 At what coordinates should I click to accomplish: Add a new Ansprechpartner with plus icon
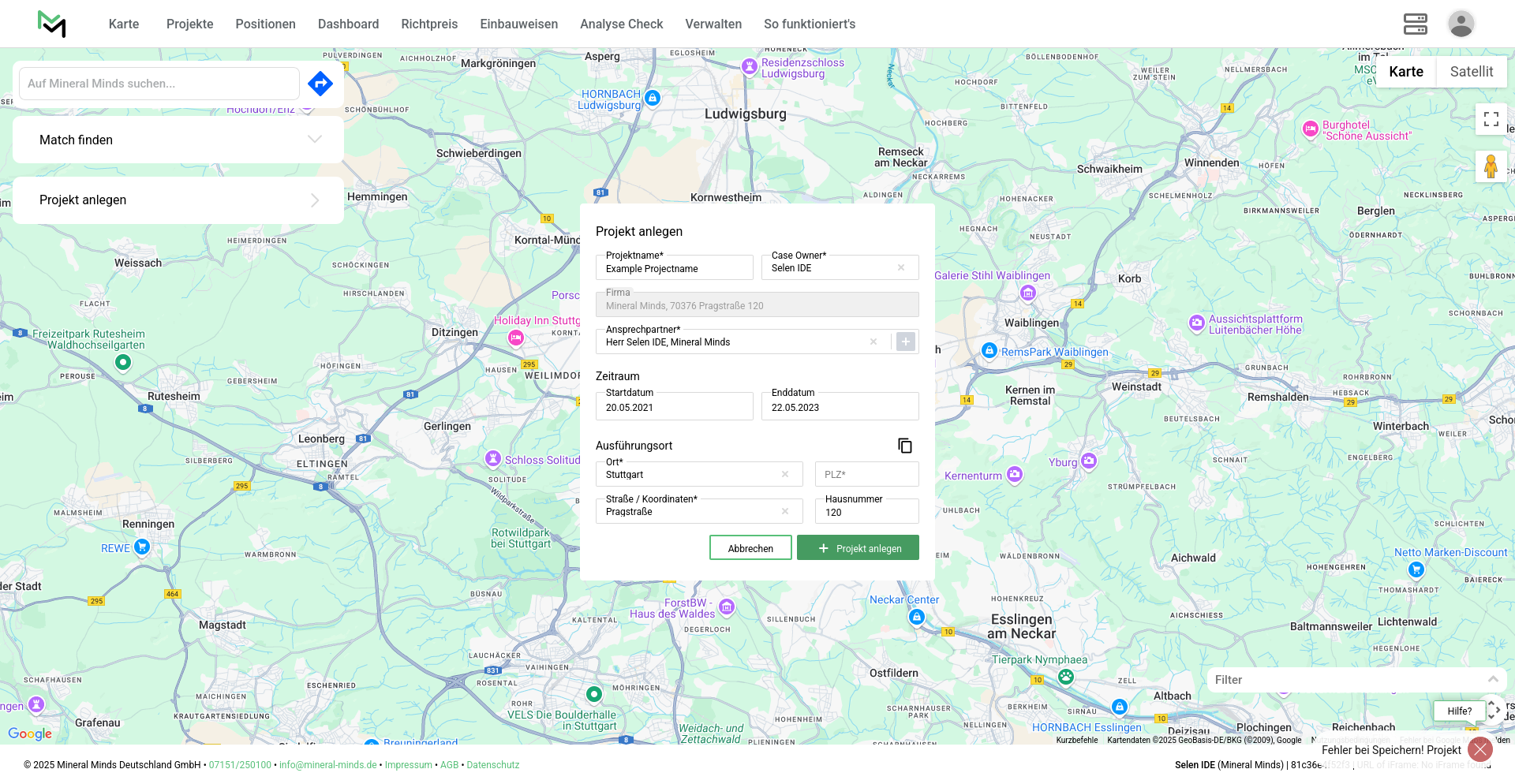pos(906,342)
